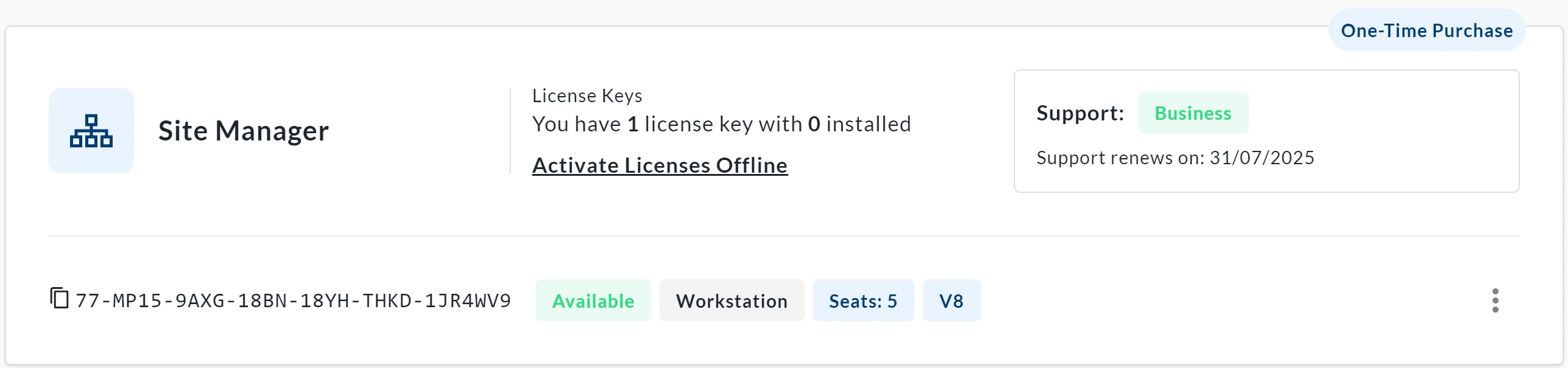Click the Support renews on text
1568x368 pixels.
(x=1119, y=158)
